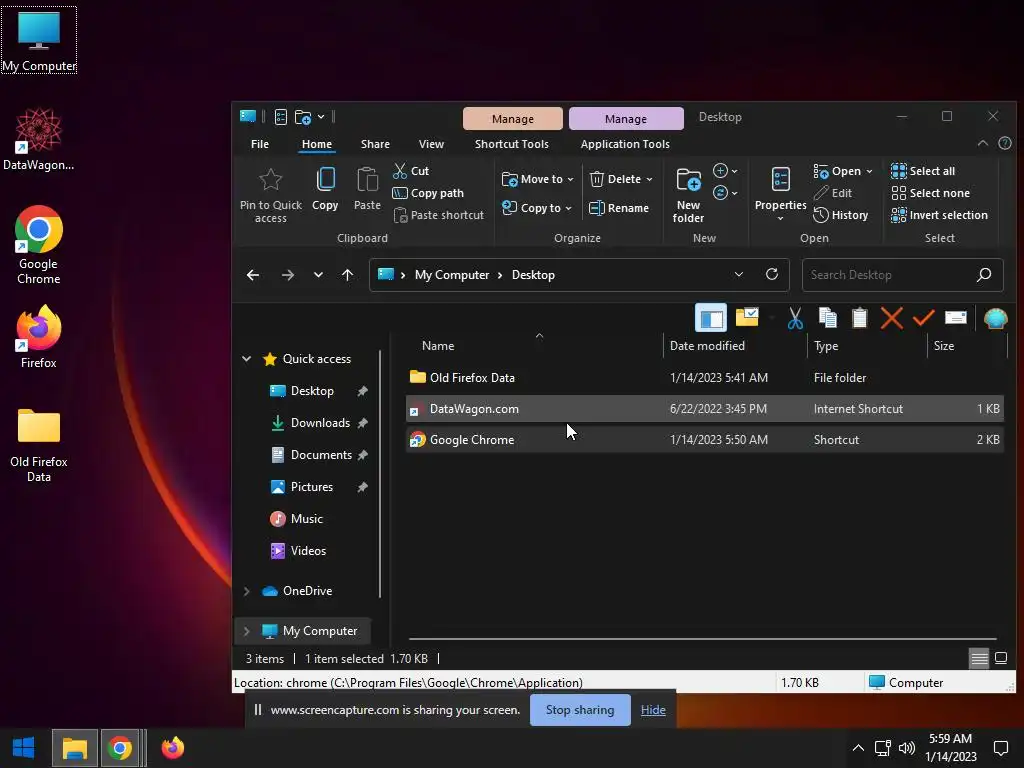Open the address bar history dropdown
This screenshot has width=1024, height=768.
click(x=739, y=274)
